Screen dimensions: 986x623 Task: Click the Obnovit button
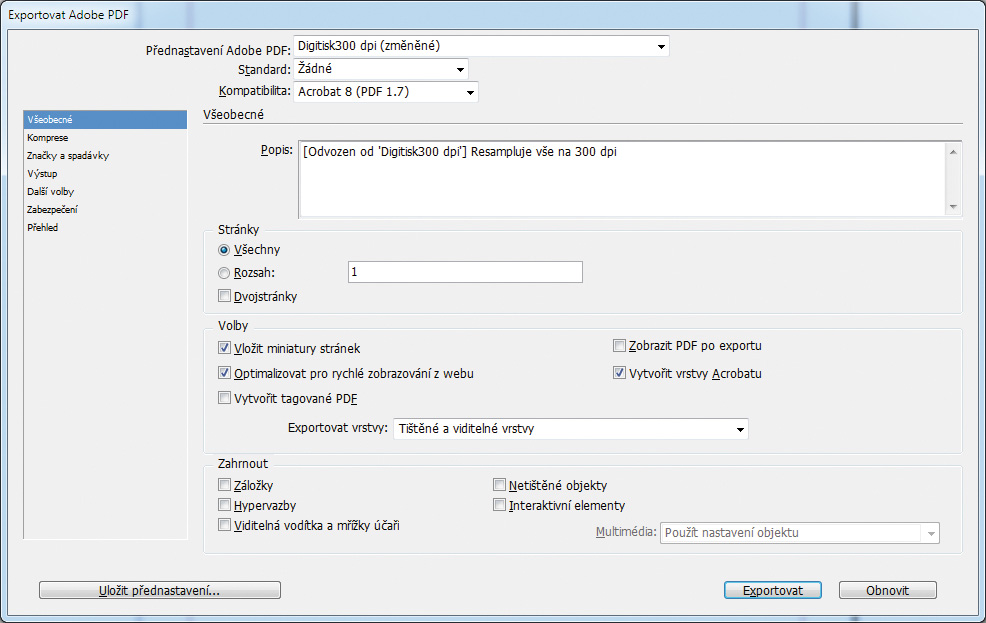click(887, 590)
